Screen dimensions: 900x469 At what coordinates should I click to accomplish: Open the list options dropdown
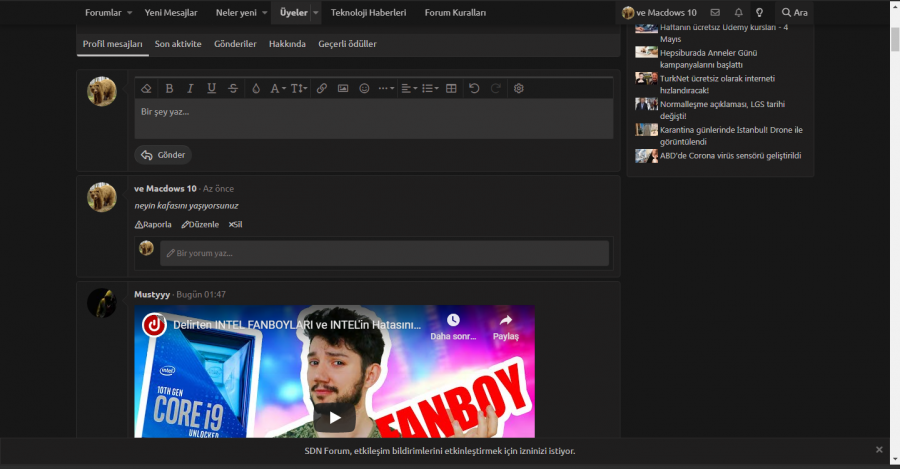[x=430, y=88]
